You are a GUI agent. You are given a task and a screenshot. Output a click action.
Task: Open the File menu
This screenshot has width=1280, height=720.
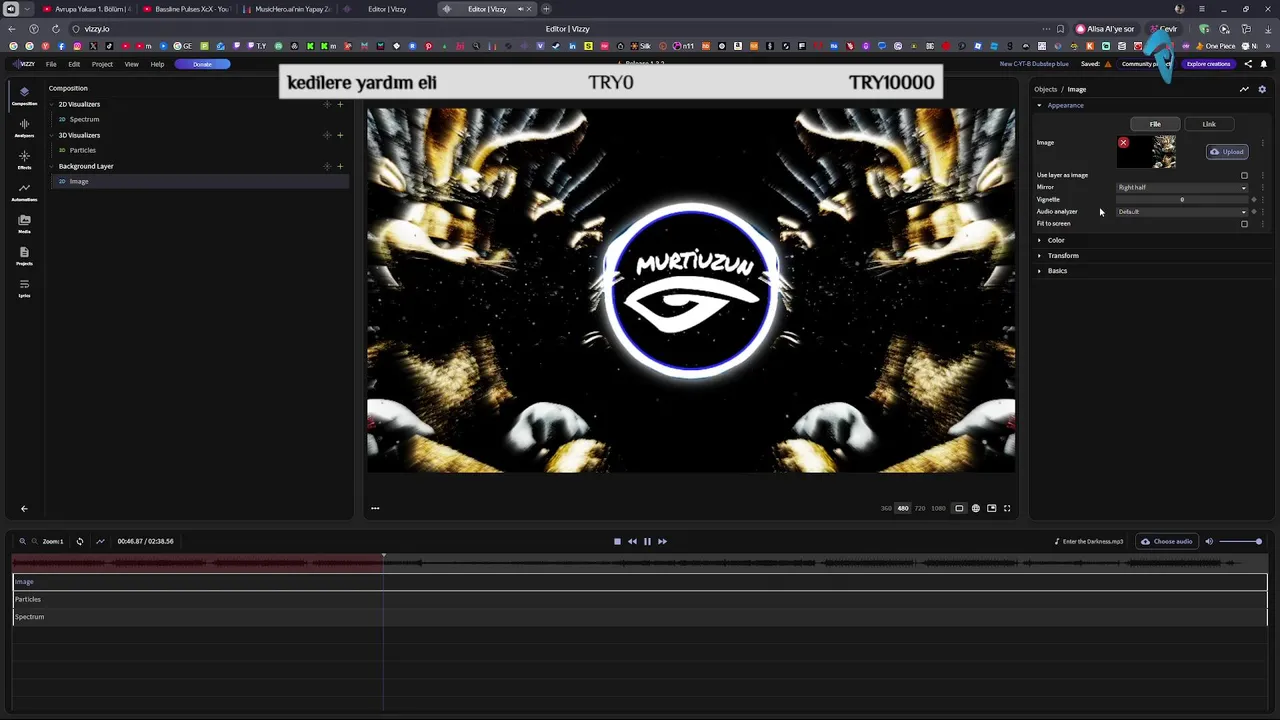51,64
